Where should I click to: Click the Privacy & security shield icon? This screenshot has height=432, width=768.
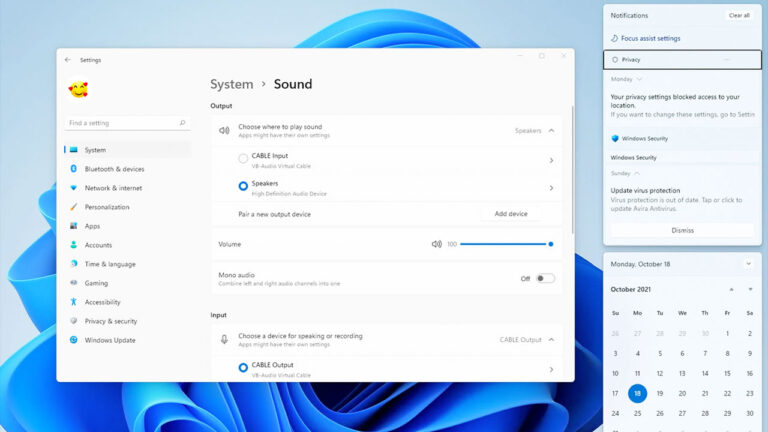coord(73,321)
